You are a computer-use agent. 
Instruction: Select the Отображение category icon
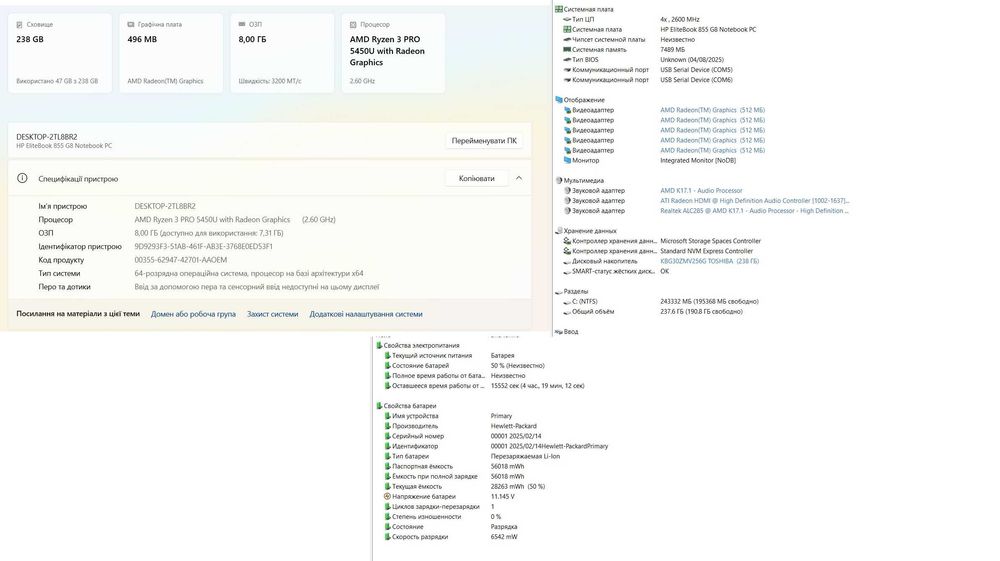point(559,100)
